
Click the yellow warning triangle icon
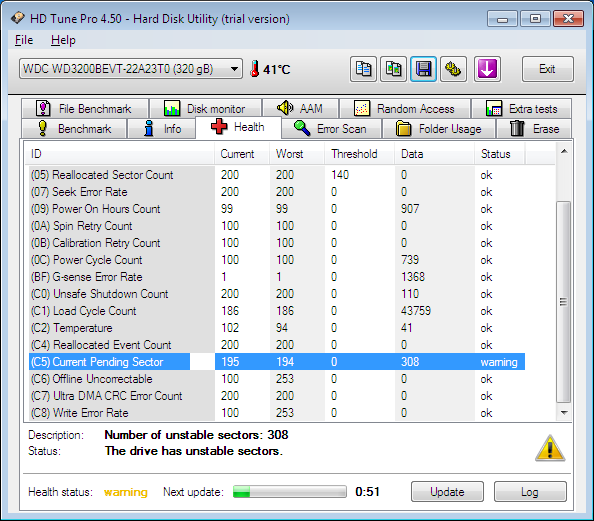(550, 449)
